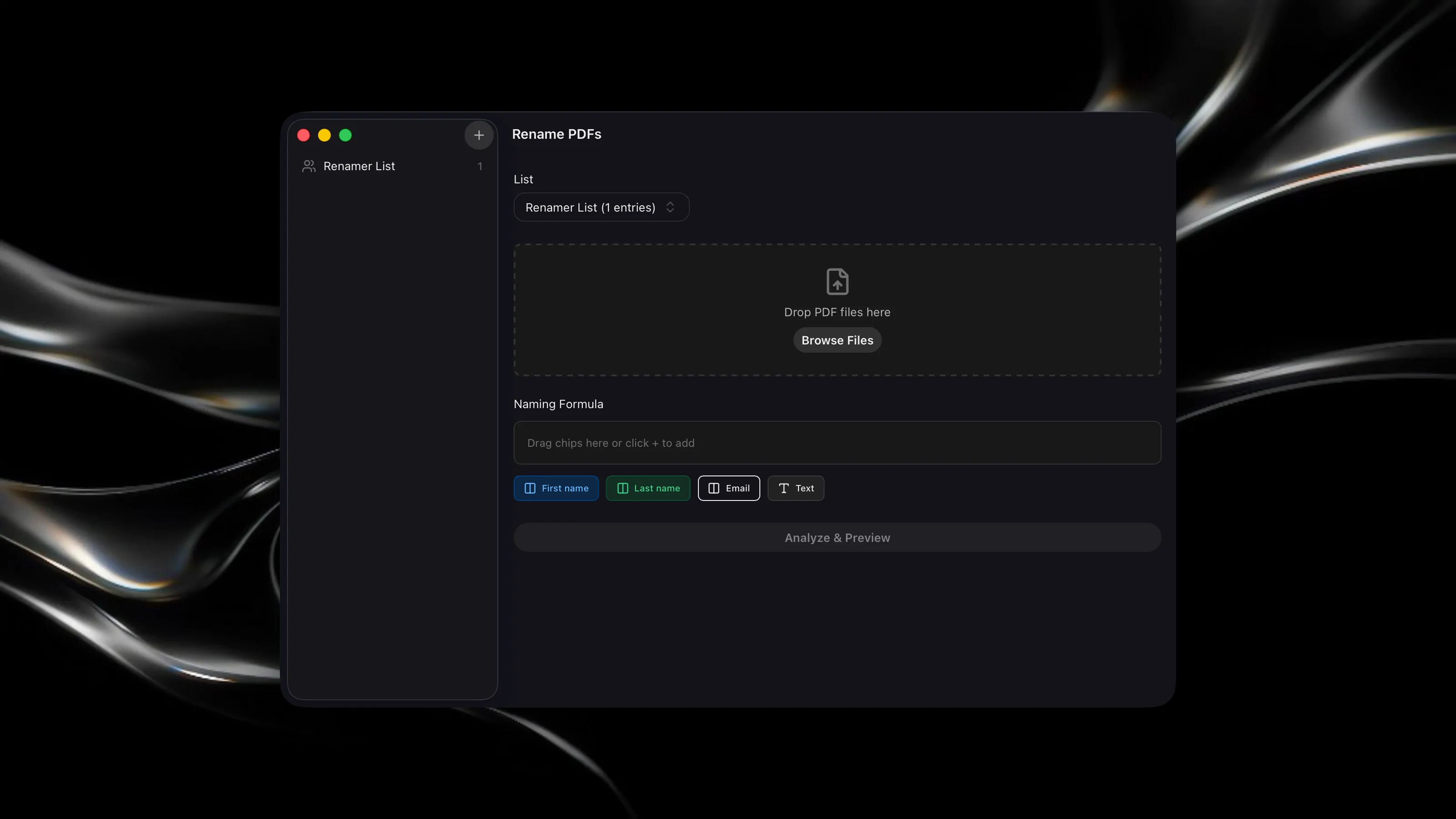
Task: Click the yellow minimize window button
Action: (324, 135)
